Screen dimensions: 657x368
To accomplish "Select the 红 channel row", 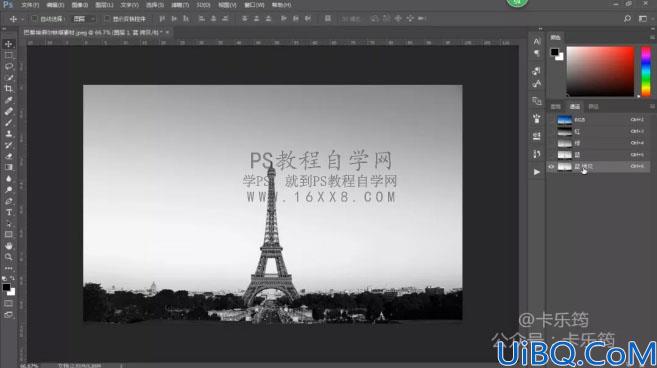I will pos(598,132).
